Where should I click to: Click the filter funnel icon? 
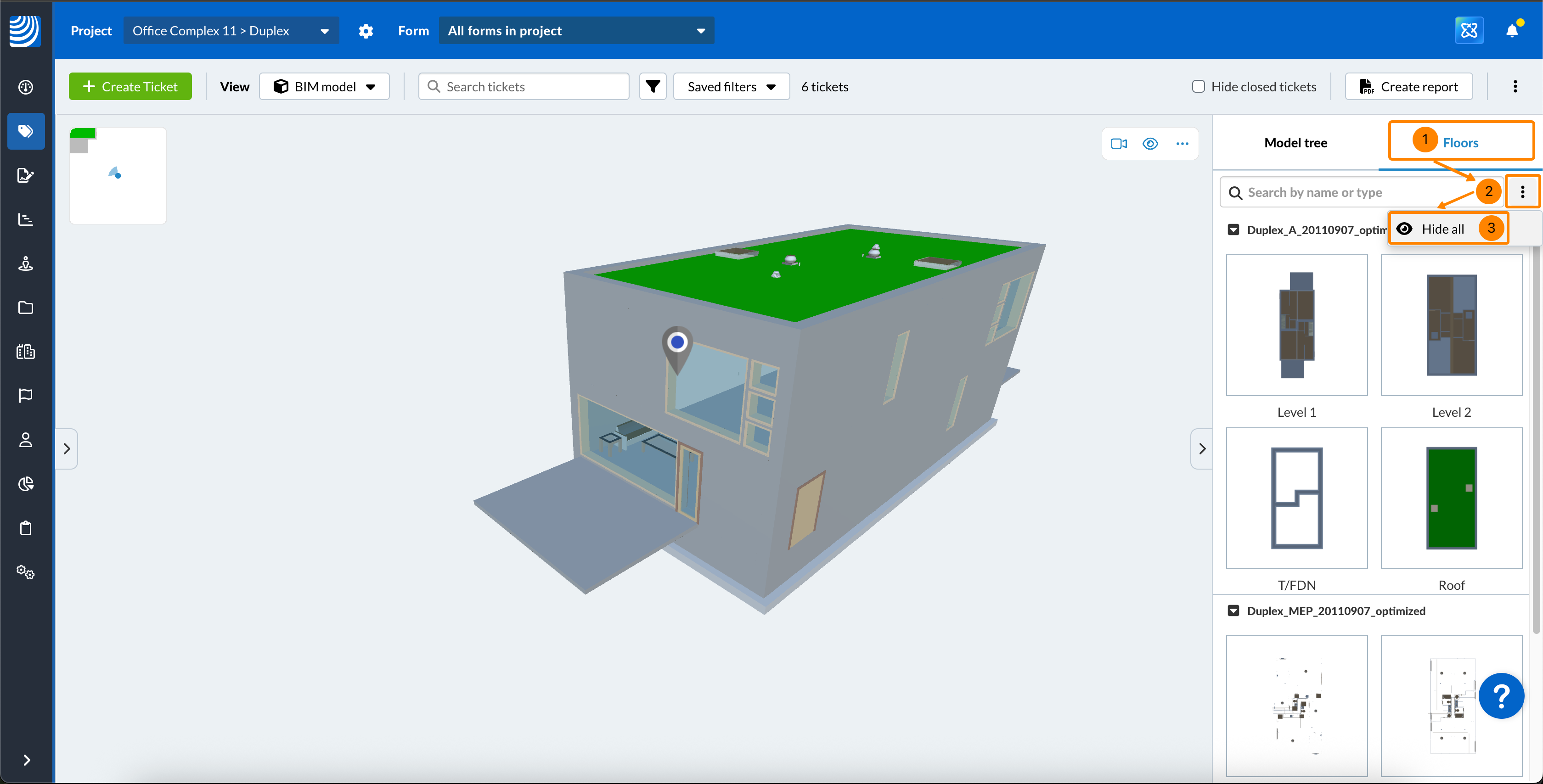click(652, 87)
